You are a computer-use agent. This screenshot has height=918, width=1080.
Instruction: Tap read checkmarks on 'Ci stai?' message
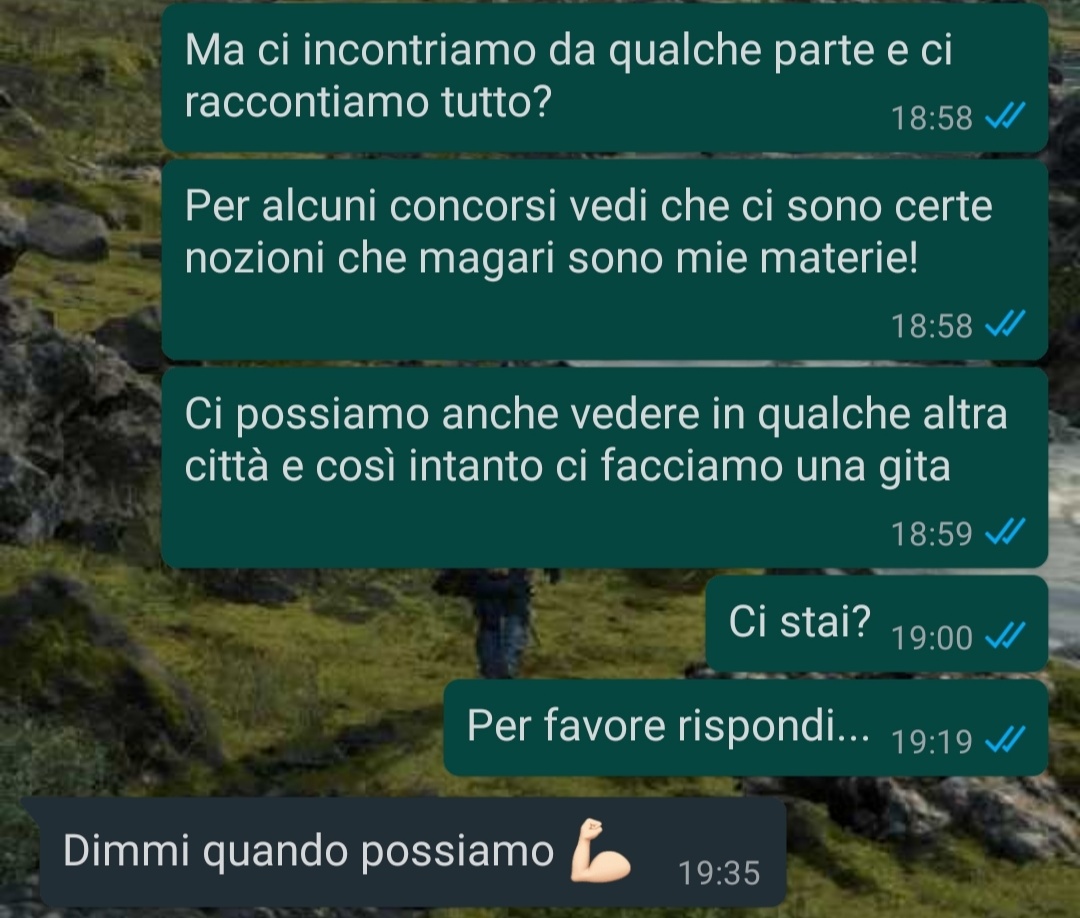click(1005, 636)
